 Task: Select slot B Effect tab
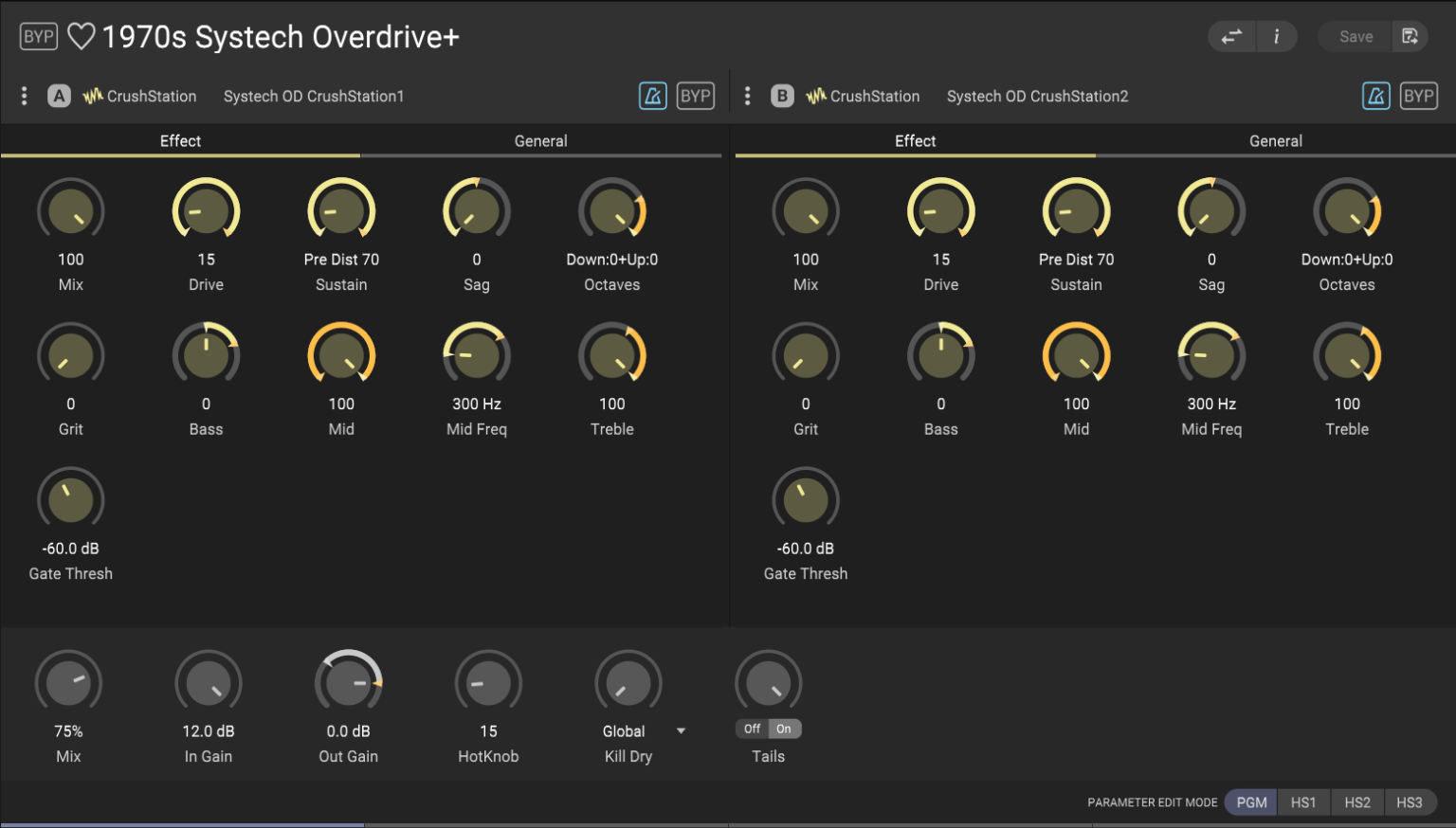coord(916,141)
